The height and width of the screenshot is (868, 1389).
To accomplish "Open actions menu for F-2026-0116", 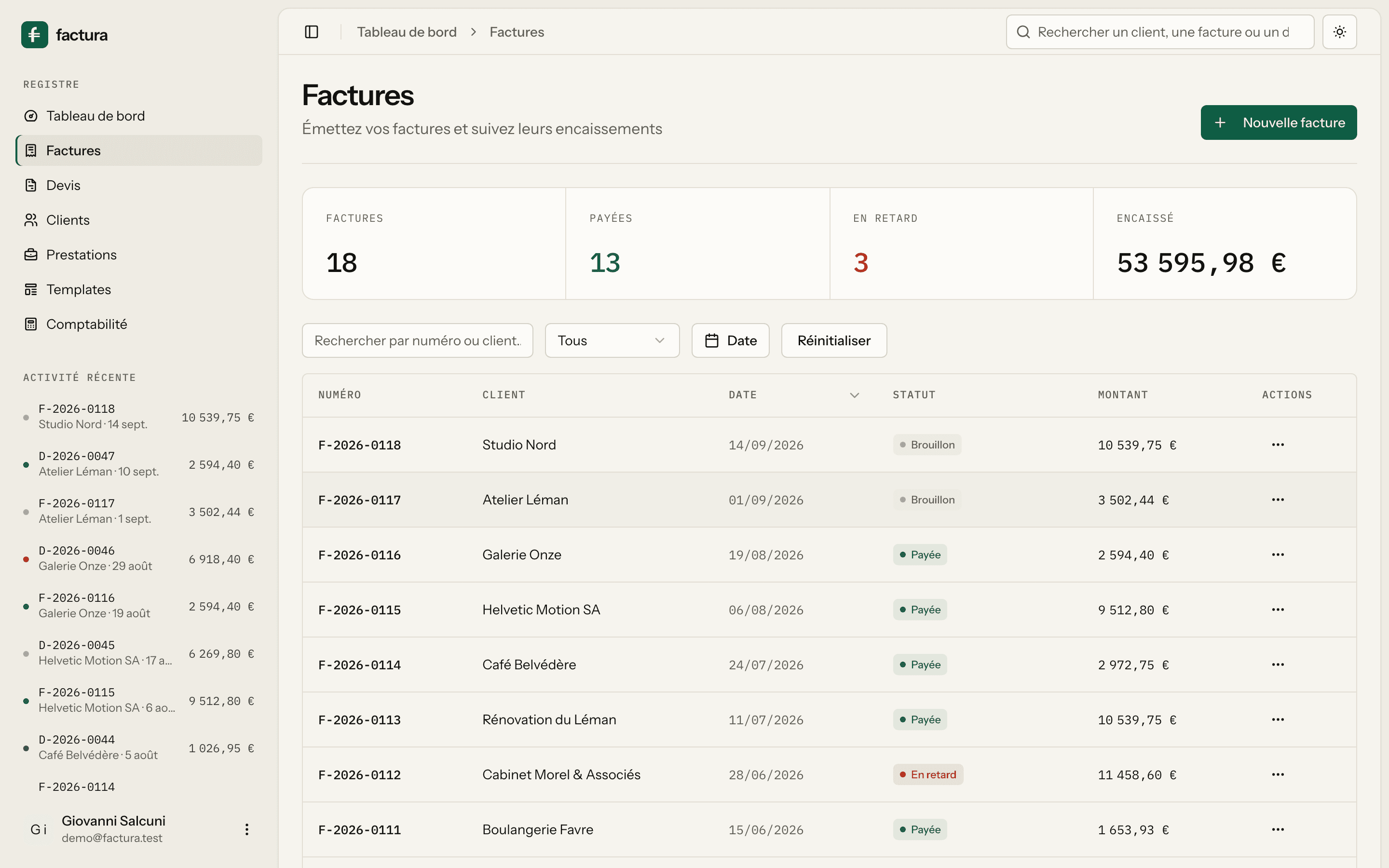I will tap(1278, 555).
